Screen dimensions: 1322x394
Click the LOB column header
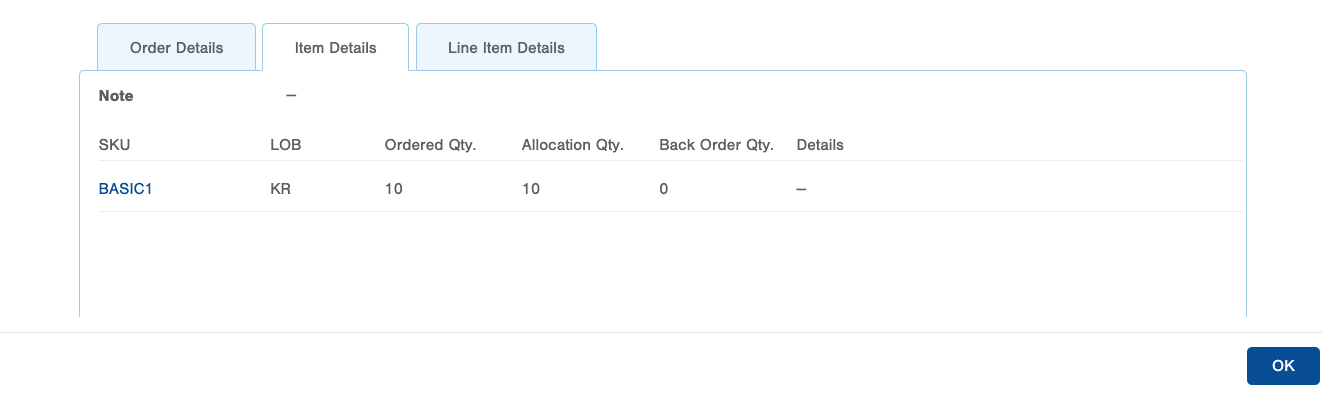coord(285,145)
